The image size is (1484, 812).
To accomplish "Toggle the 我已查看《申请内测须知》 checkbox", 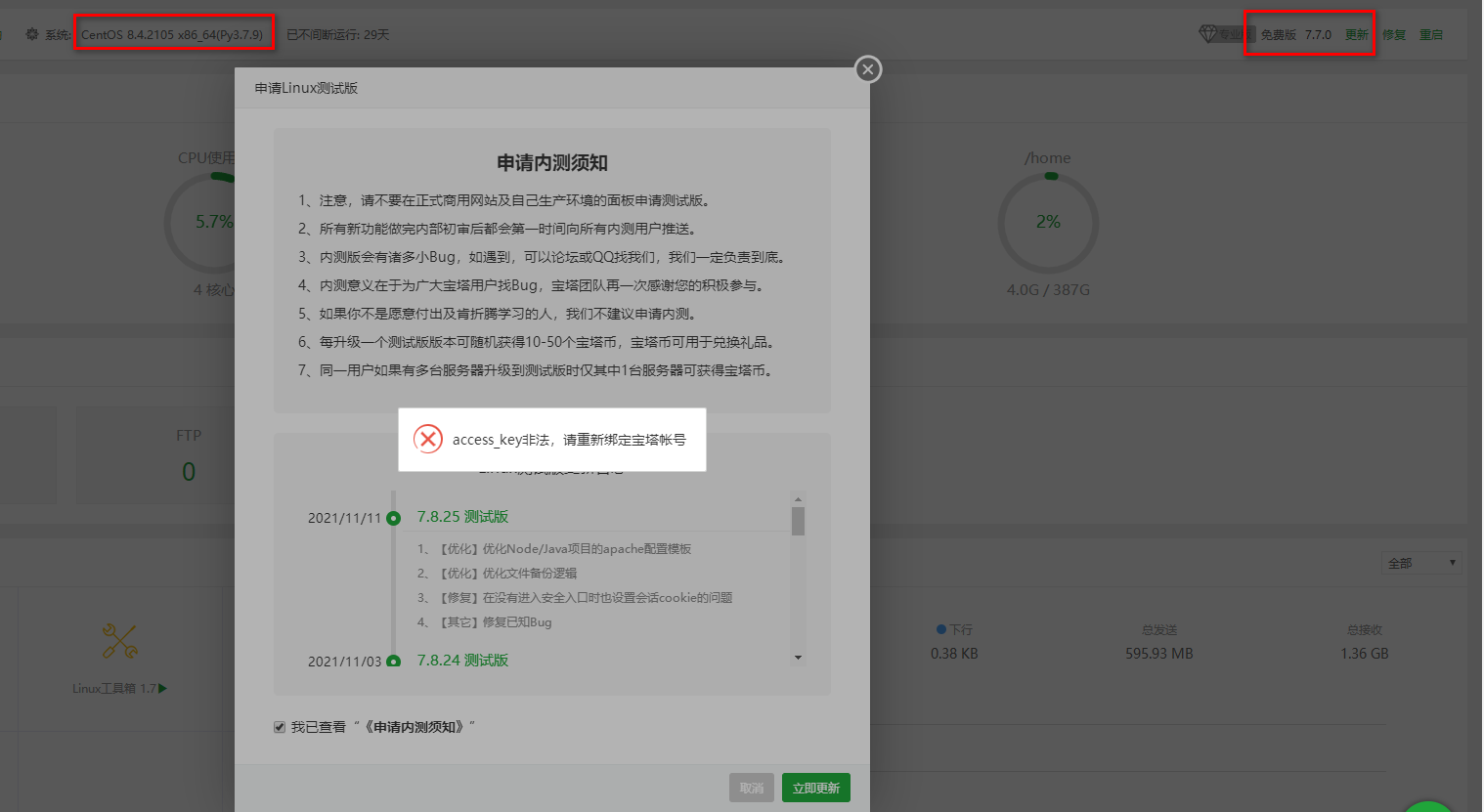I will point(280,727).
